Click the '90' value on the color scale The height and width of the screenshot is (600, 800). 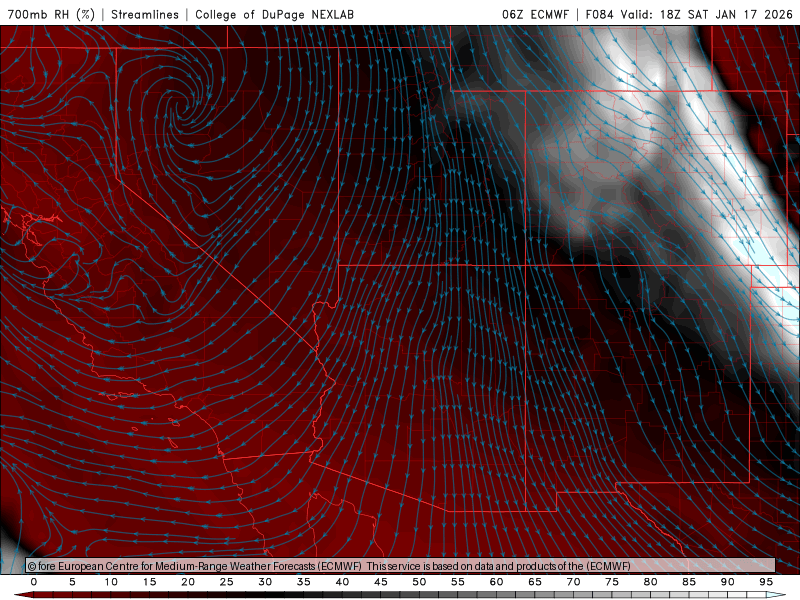pyautogui.click(x=728, y=582)
